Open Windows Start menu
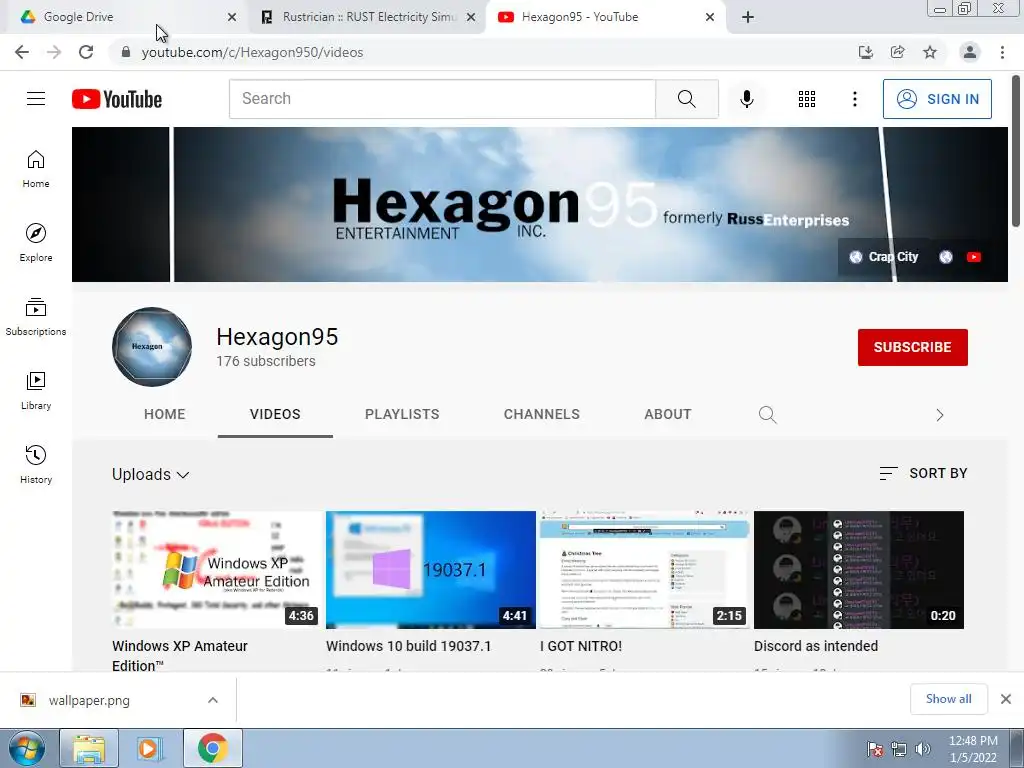This screenshot has height=768, width=1024. pos(26,748)
